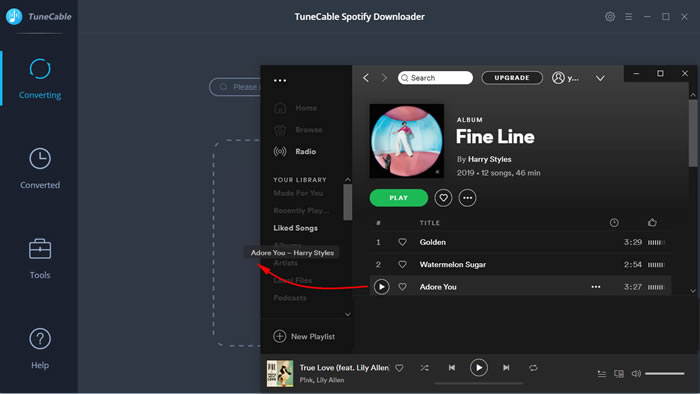Screen dimensions: 700x394
Task: Open album more options ellipsis
Action: (467, 198)
